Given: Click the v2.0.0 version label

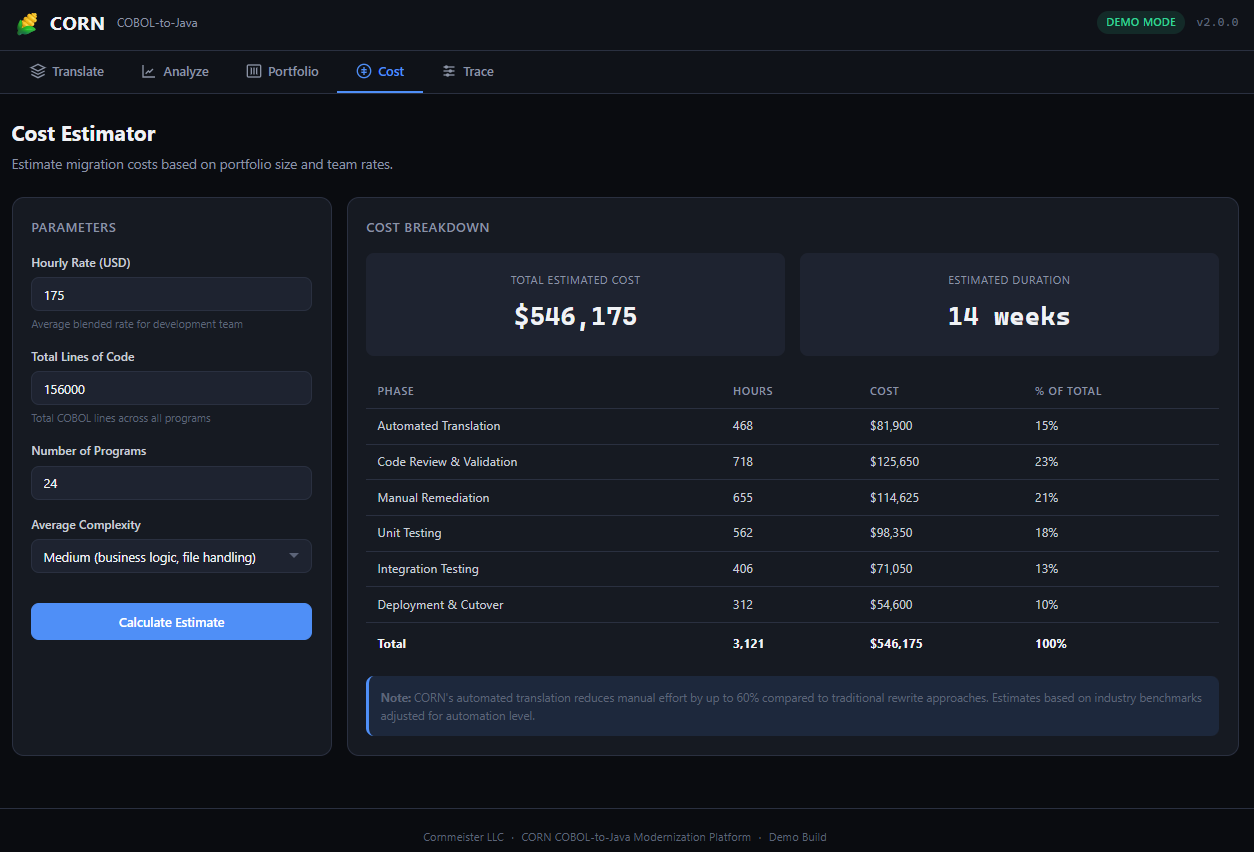Looking at the screenshot, I should click(x=1217, y=21).
